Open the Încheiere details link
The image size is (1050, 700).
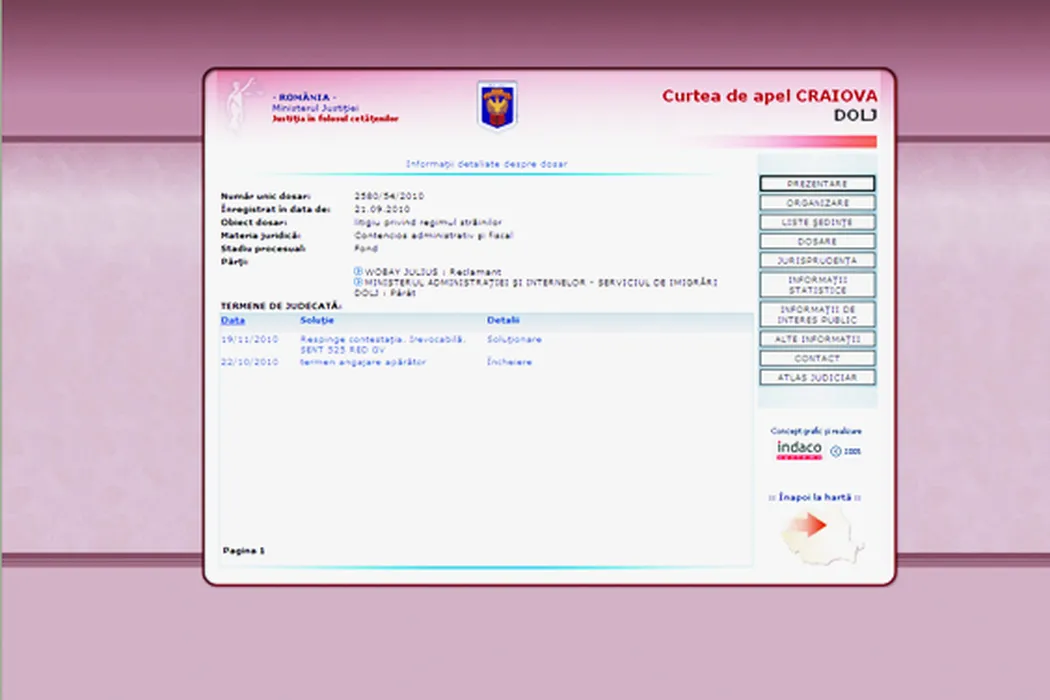(509, 362)
